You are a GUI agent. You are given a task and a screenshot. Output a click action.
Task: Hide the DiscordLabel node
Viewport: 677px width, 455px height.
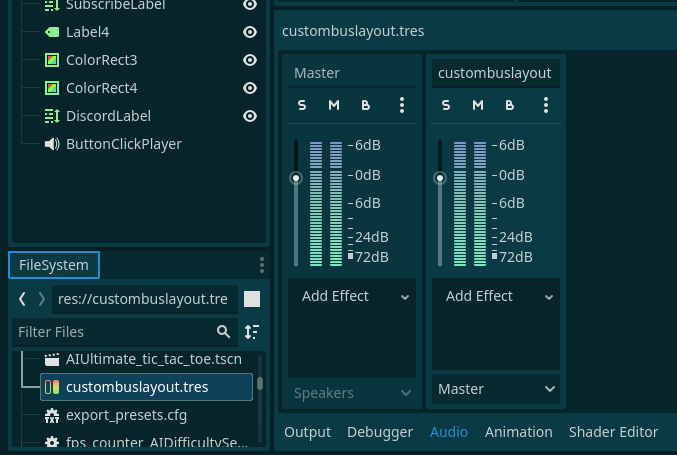click(x=250, y=116)
